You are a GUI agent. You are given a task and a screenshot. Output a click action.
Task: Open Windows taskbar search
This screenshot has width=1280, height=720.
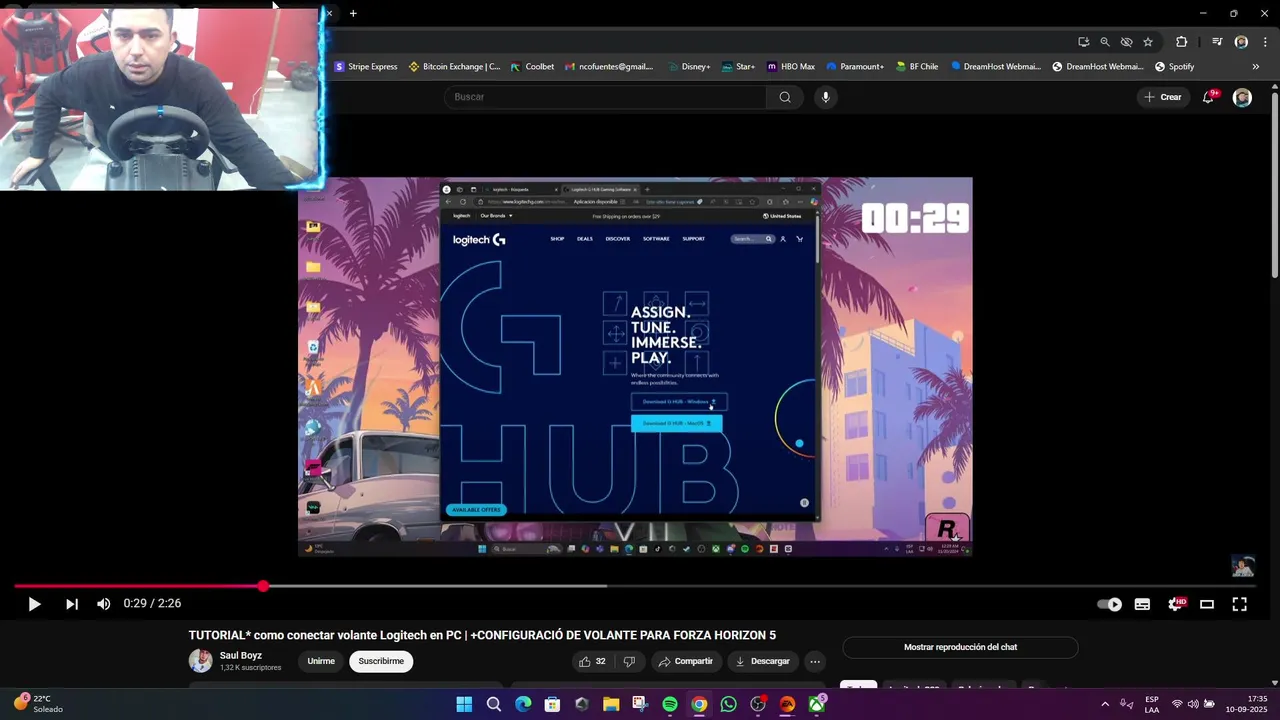pyautogui.click(x=494, y=704)
